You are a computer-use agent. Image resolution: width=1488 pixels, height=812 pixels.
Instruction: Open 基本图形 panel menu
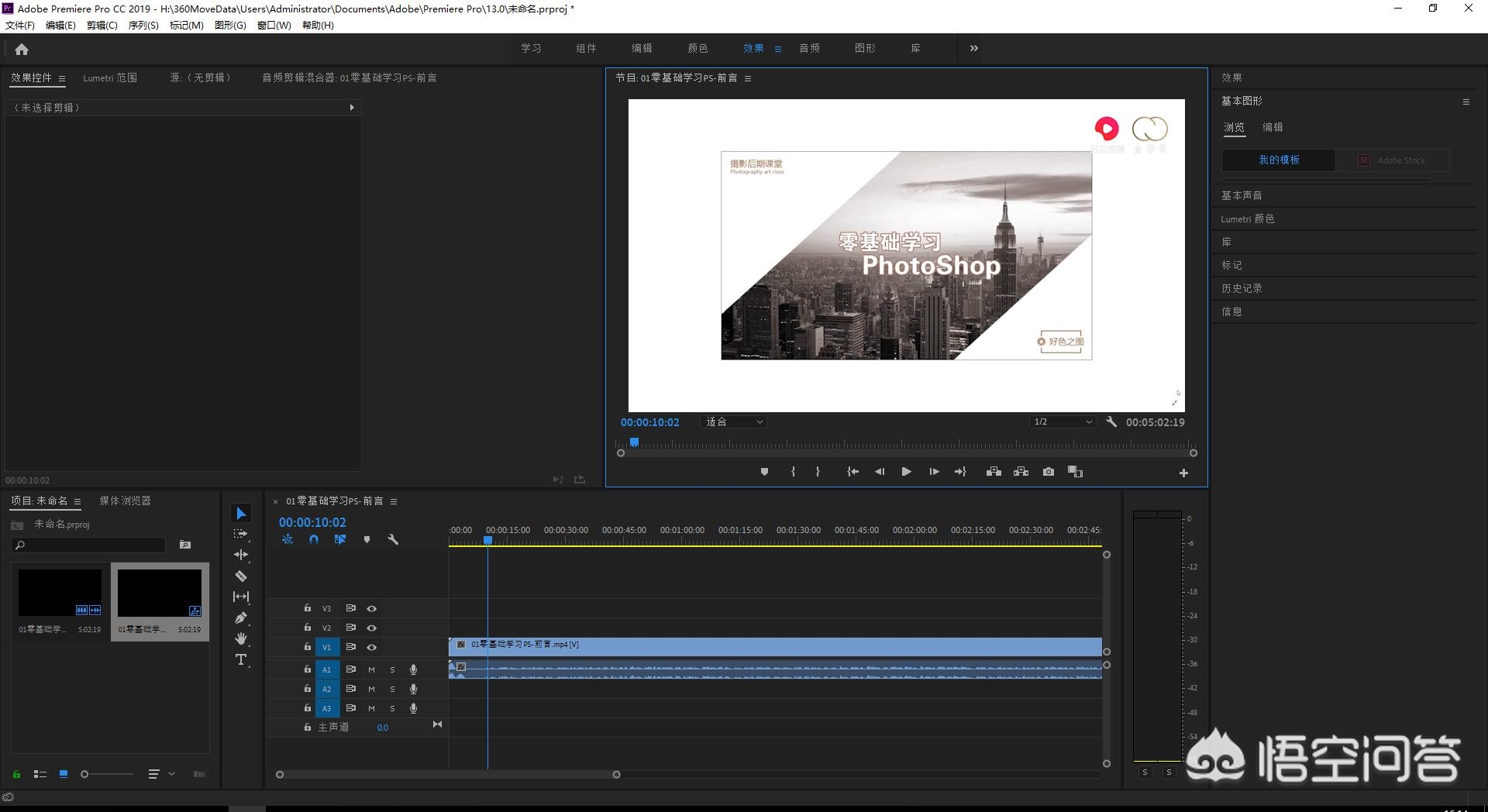click(x=1466, y=101)
